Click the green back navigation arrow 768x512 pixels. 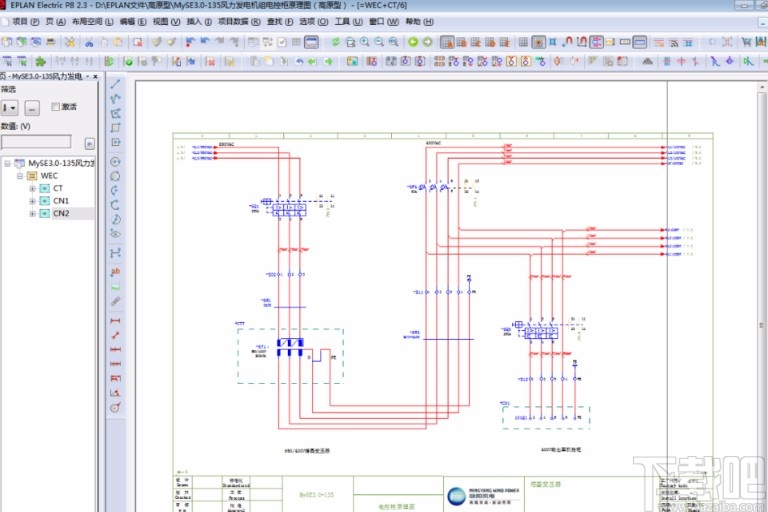click(413, 42)
